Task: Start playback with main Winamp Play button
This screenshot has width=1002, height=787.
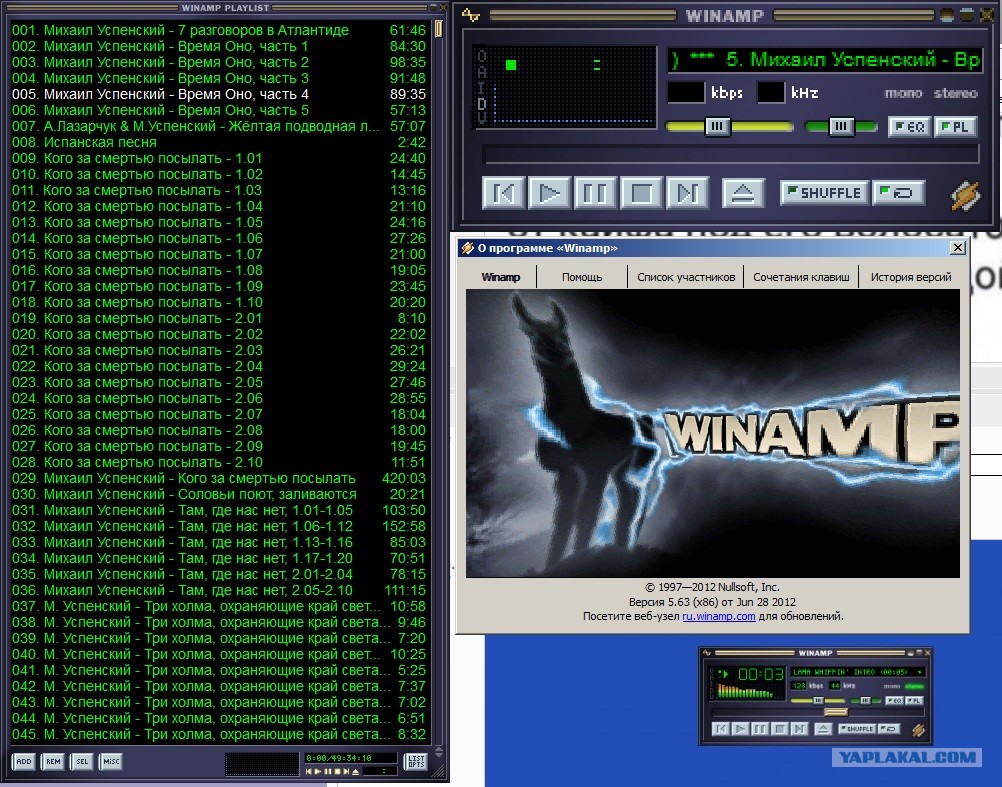Action: (549, 193)
